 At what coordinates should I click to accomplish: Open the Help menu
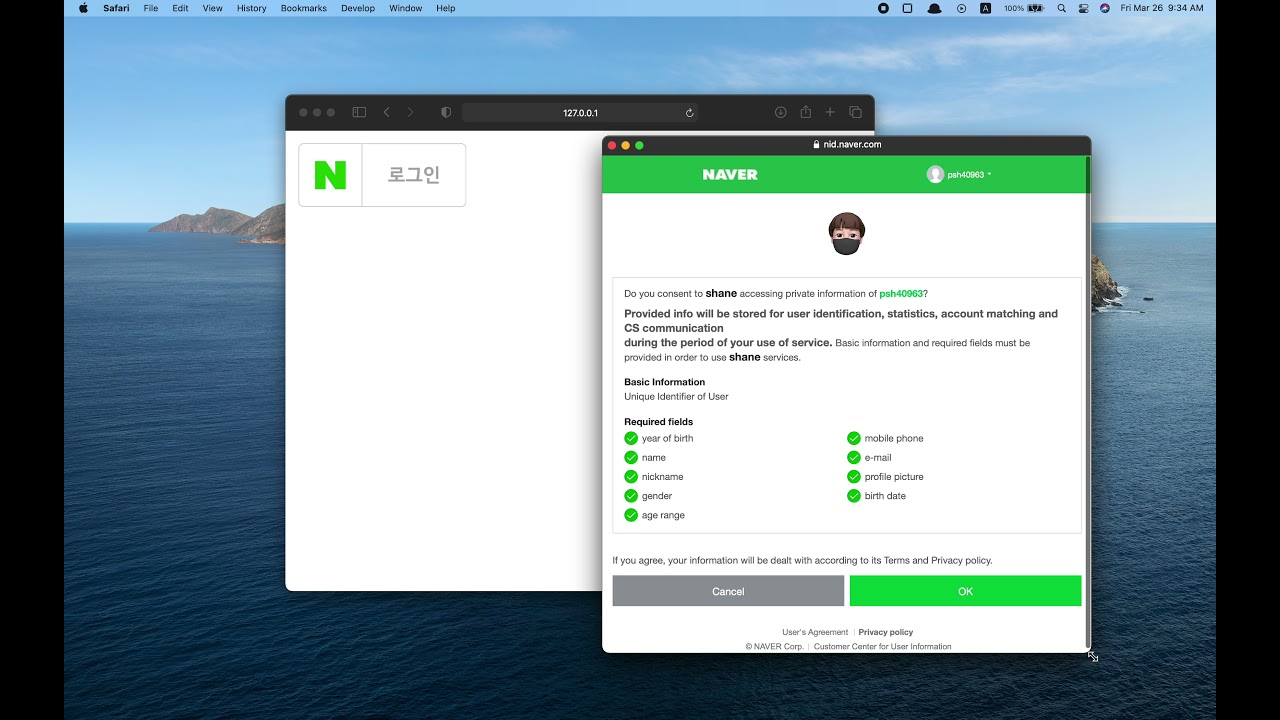click(446, 8)
